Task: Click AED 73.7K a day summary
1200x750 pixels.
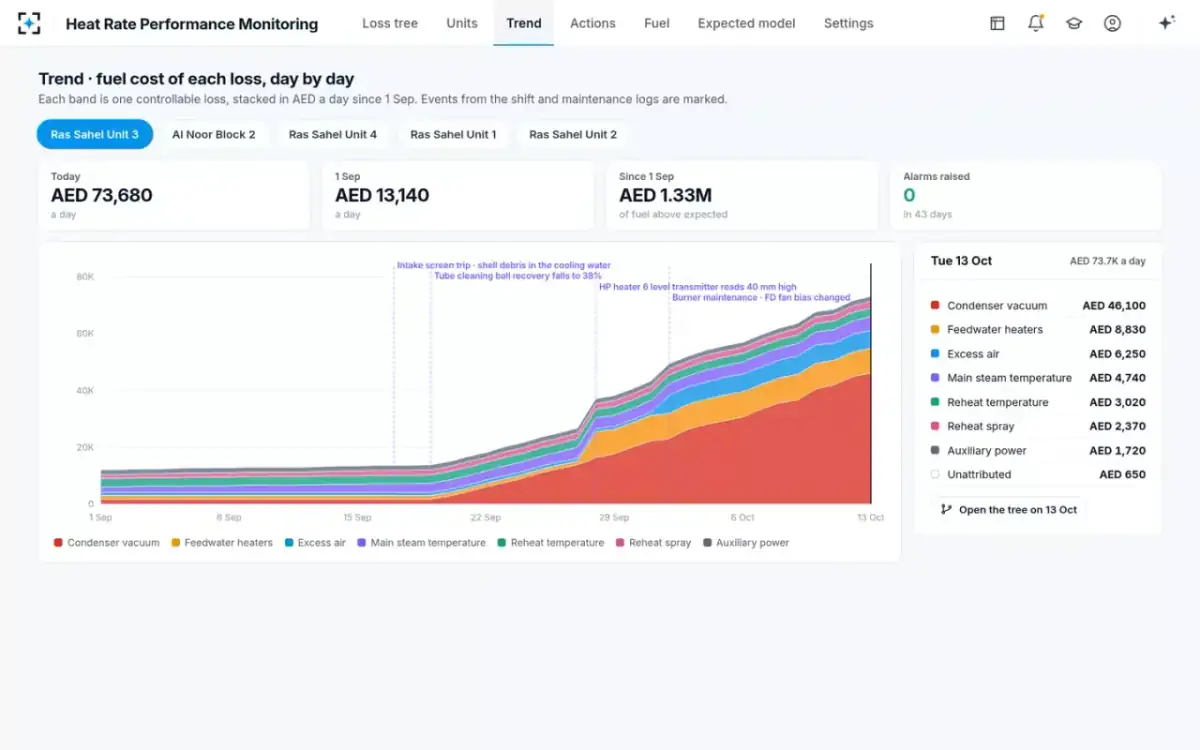Action: tap(1108, 261)
